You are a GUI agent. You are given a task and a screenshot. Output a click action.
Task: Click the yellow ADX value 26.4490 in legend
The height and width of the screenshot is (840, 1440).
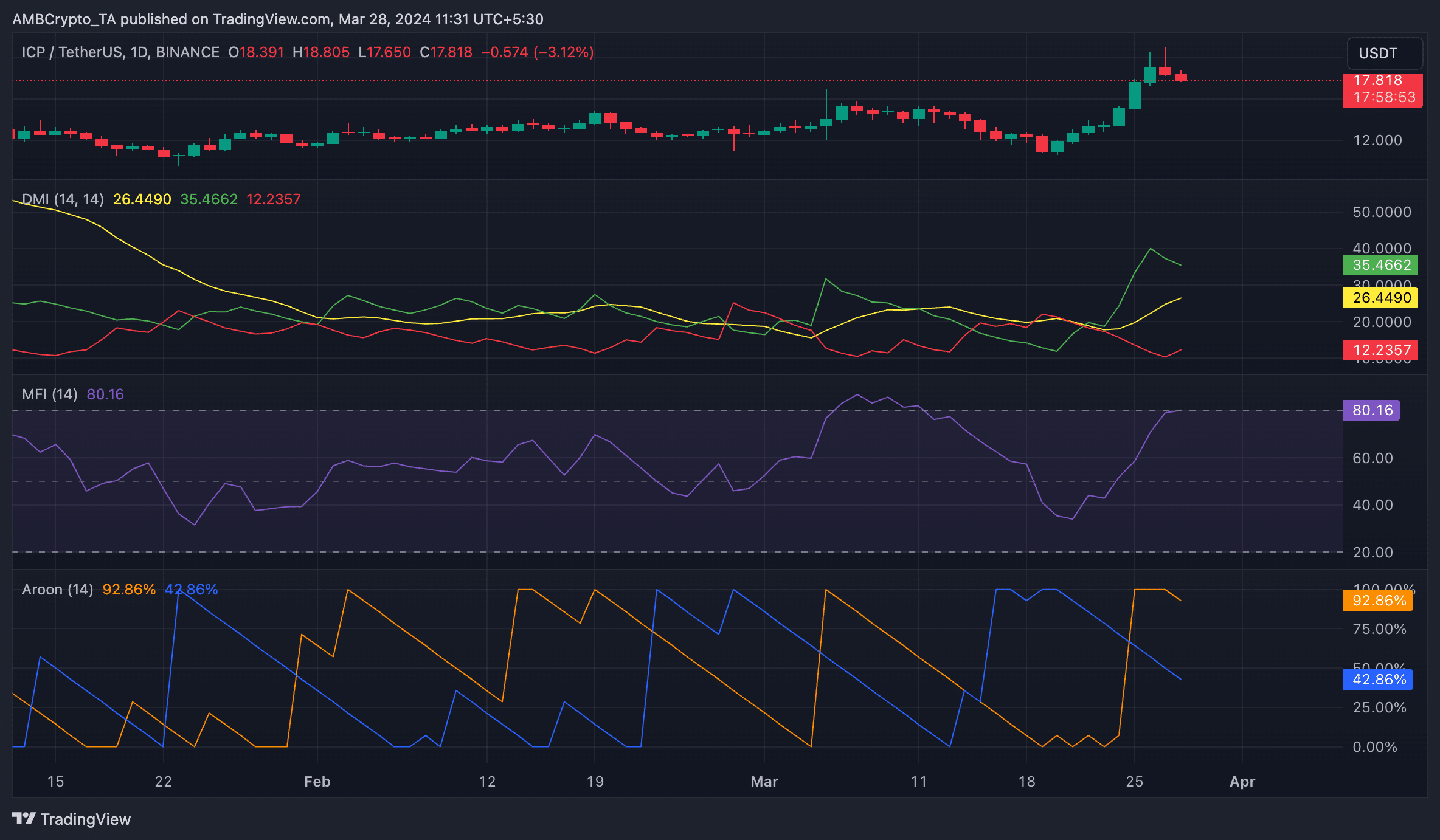point(142,199)
